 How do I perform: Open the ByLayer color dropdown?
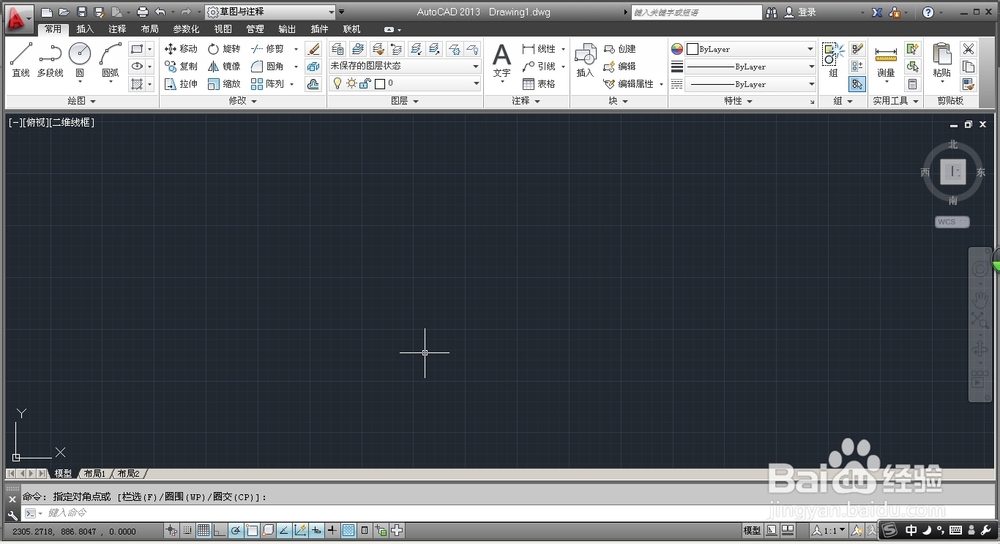(750, 49)
